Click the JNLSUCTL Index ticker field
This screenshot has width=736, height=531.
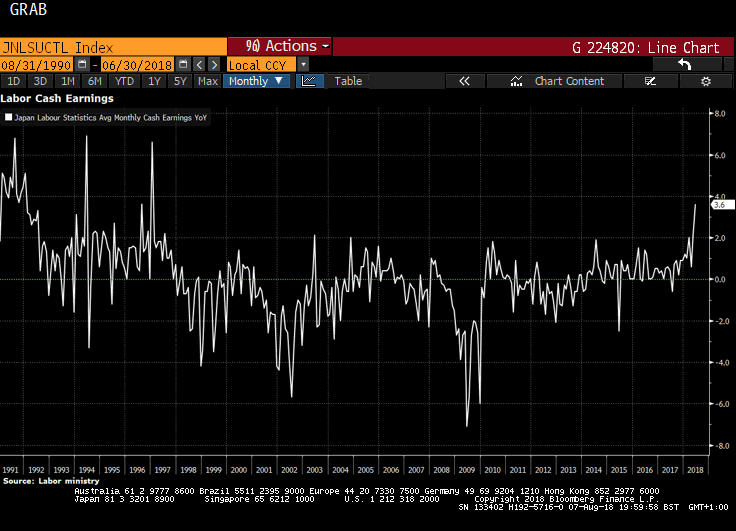pyautogui.click(x=113, y=47)
